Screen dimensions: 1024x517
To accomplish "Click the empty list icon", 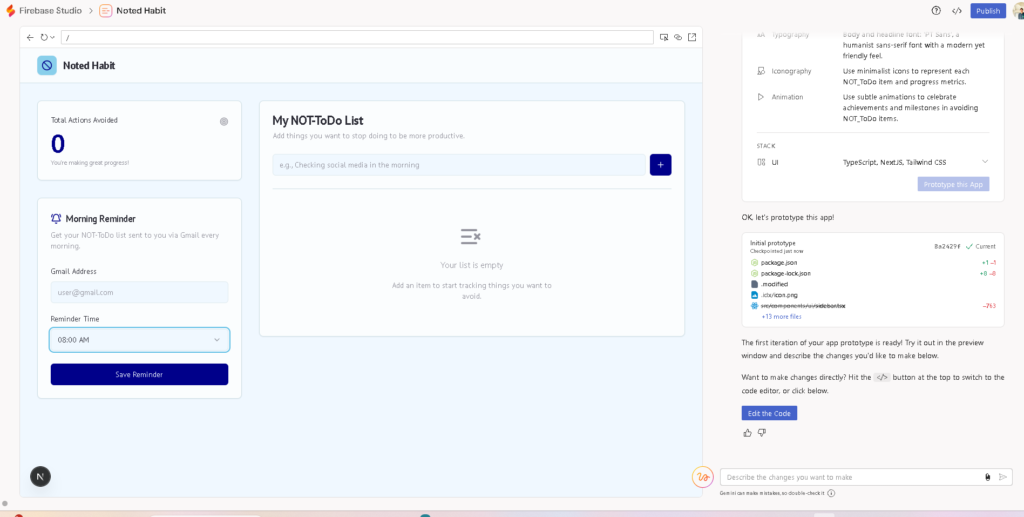I will point(471,236).
